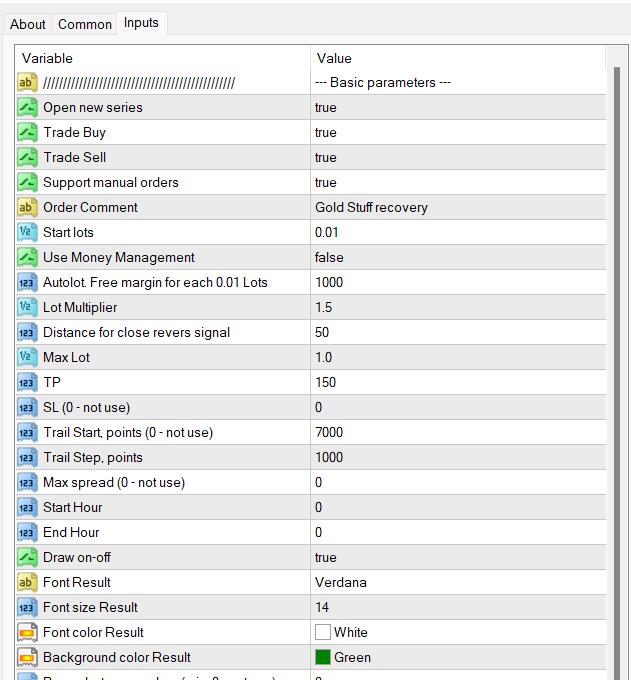Image resolution: width=631 pixels, height=680 pixels.
Task: Click the decimal icon beside Start lots
Action: click(27, 232)
